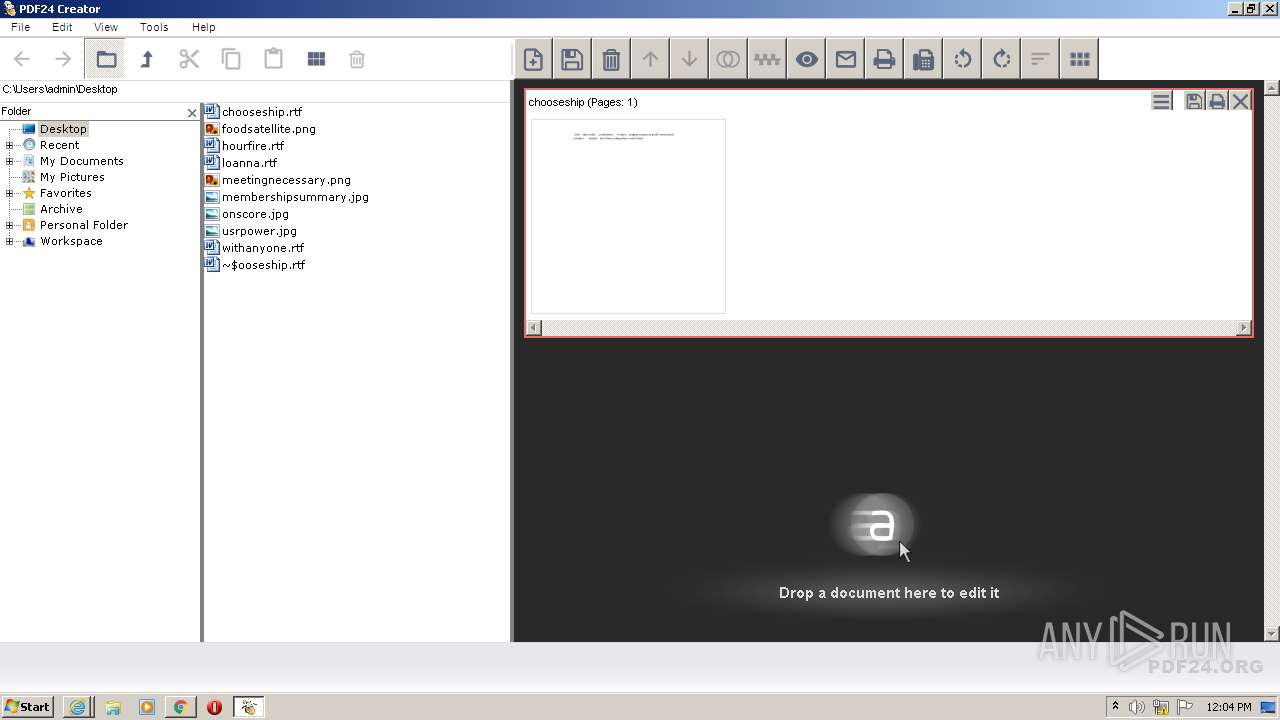Screen dimensions: 1280x720
Task: Select file onscore.jpg
Action: (254, 214)
